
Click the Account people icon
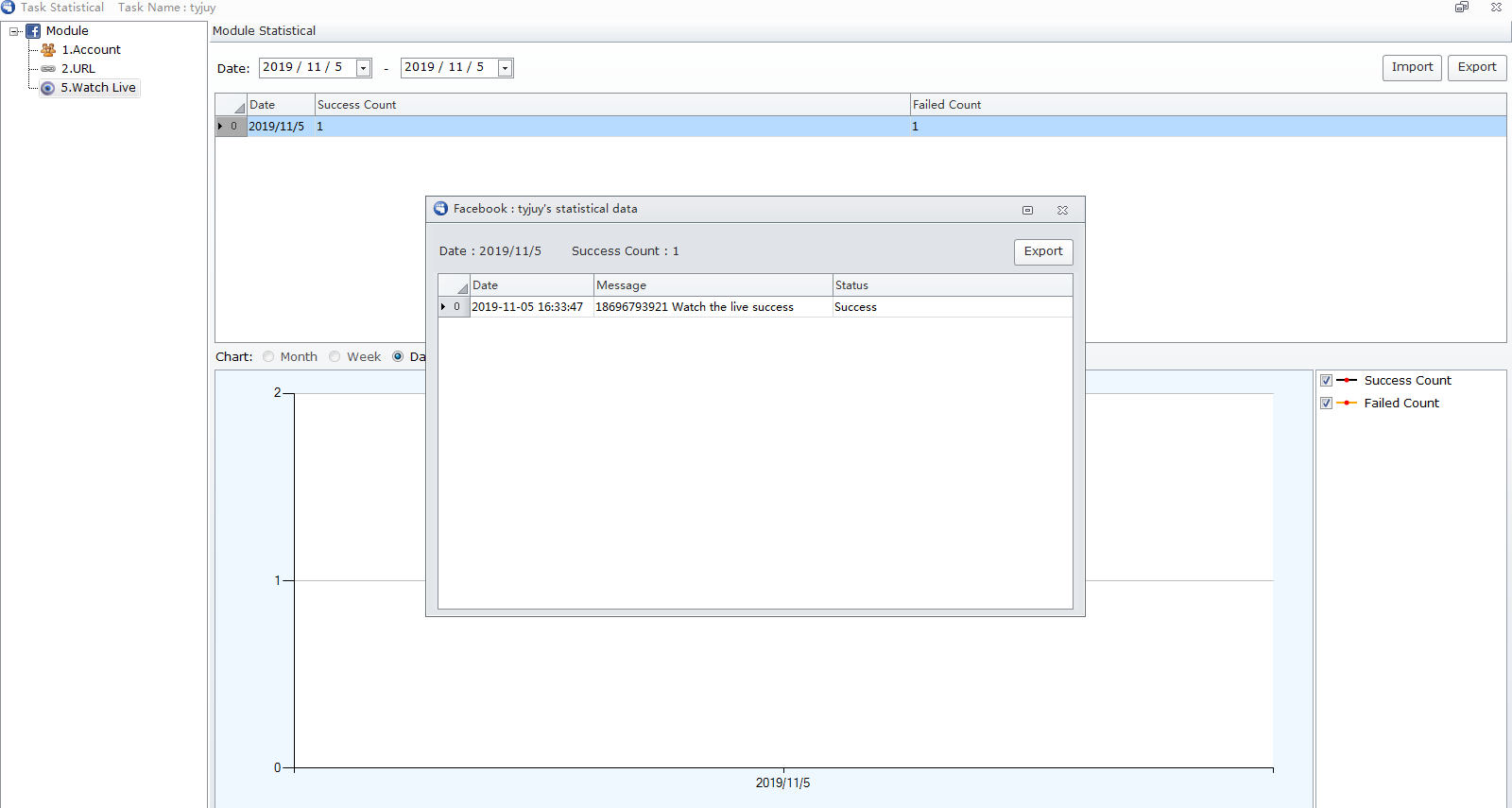click(x=48, y=50)
